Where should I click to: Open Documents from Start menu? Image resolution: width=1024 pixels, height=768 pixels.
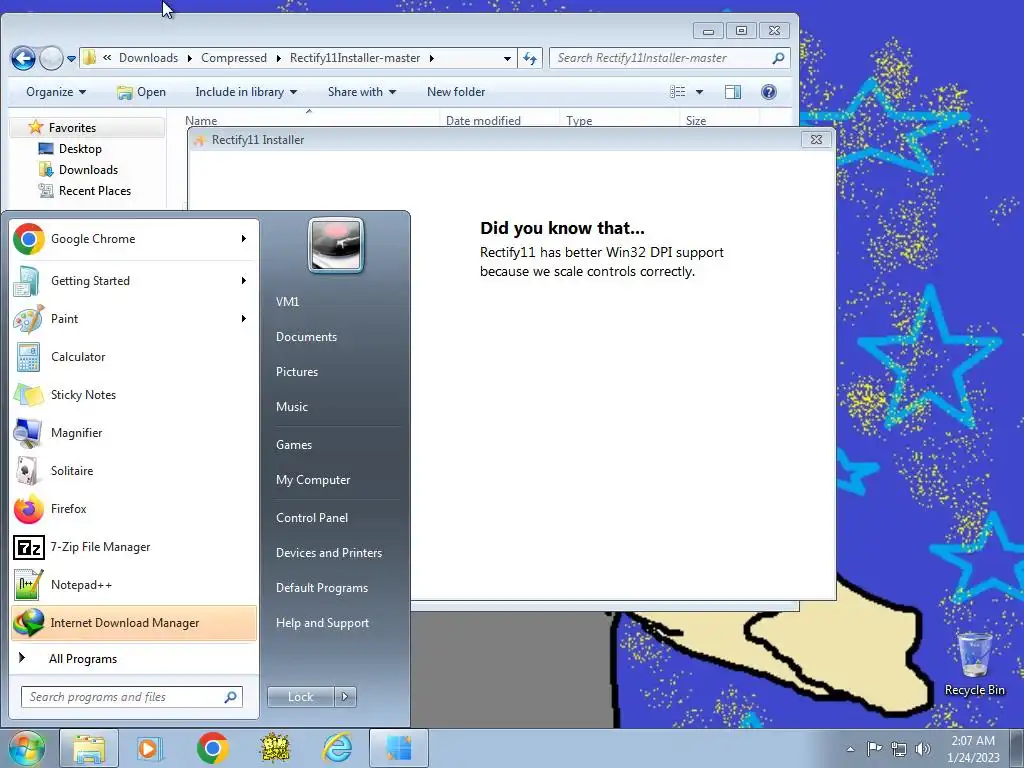[306, 337]
